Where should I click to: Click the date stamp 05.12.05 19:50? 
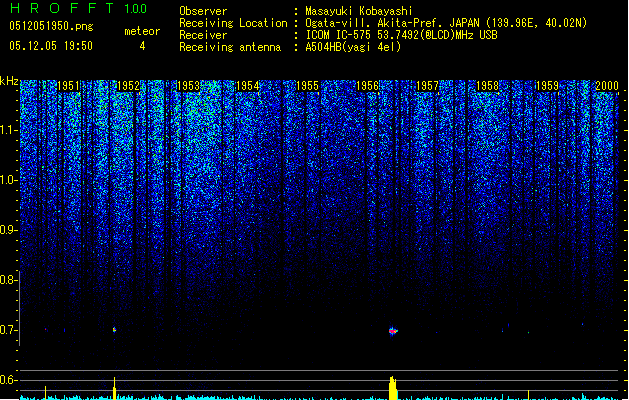(x=51, y=46)
